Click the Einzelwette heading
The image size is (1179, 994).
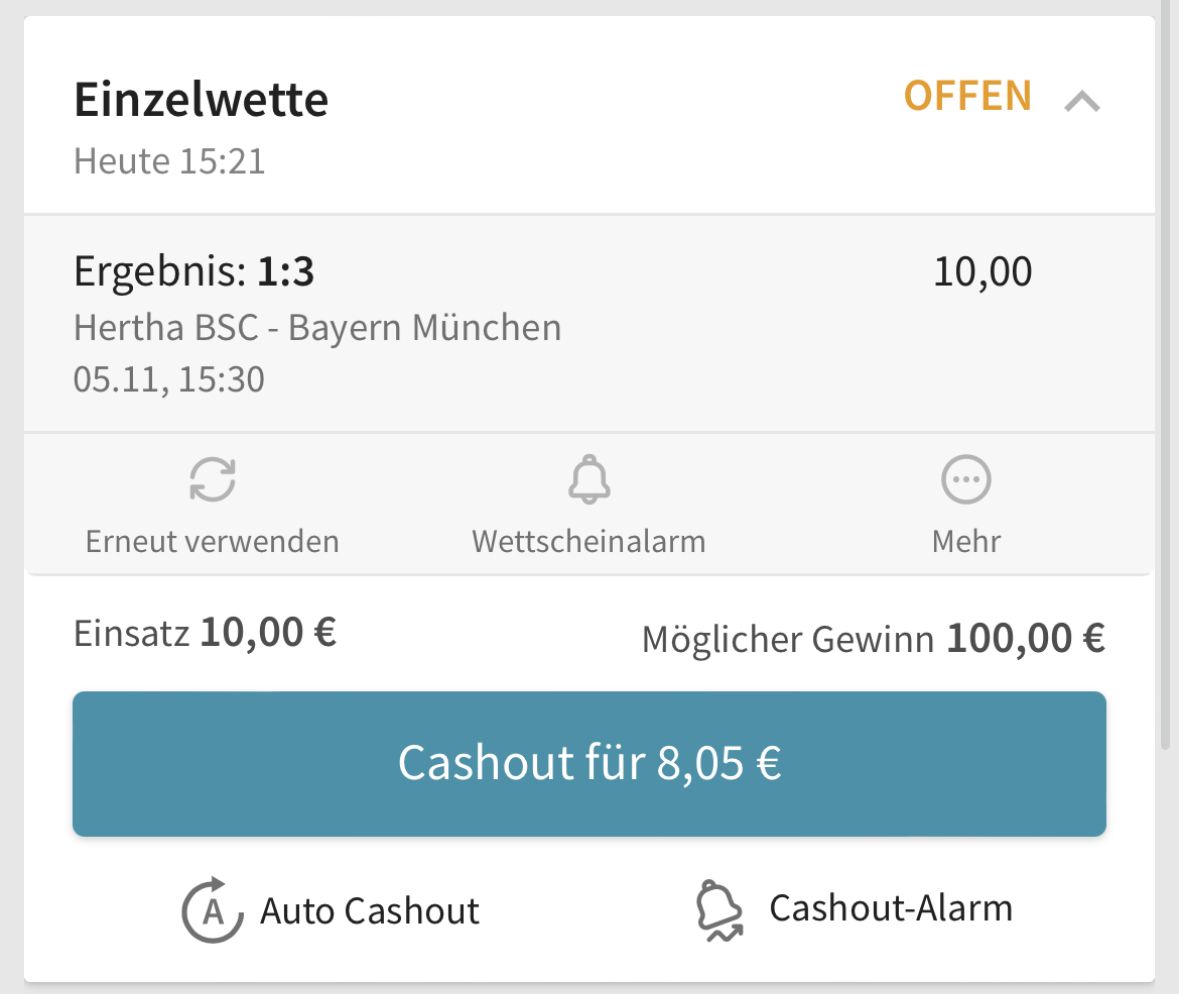(202, 99)
